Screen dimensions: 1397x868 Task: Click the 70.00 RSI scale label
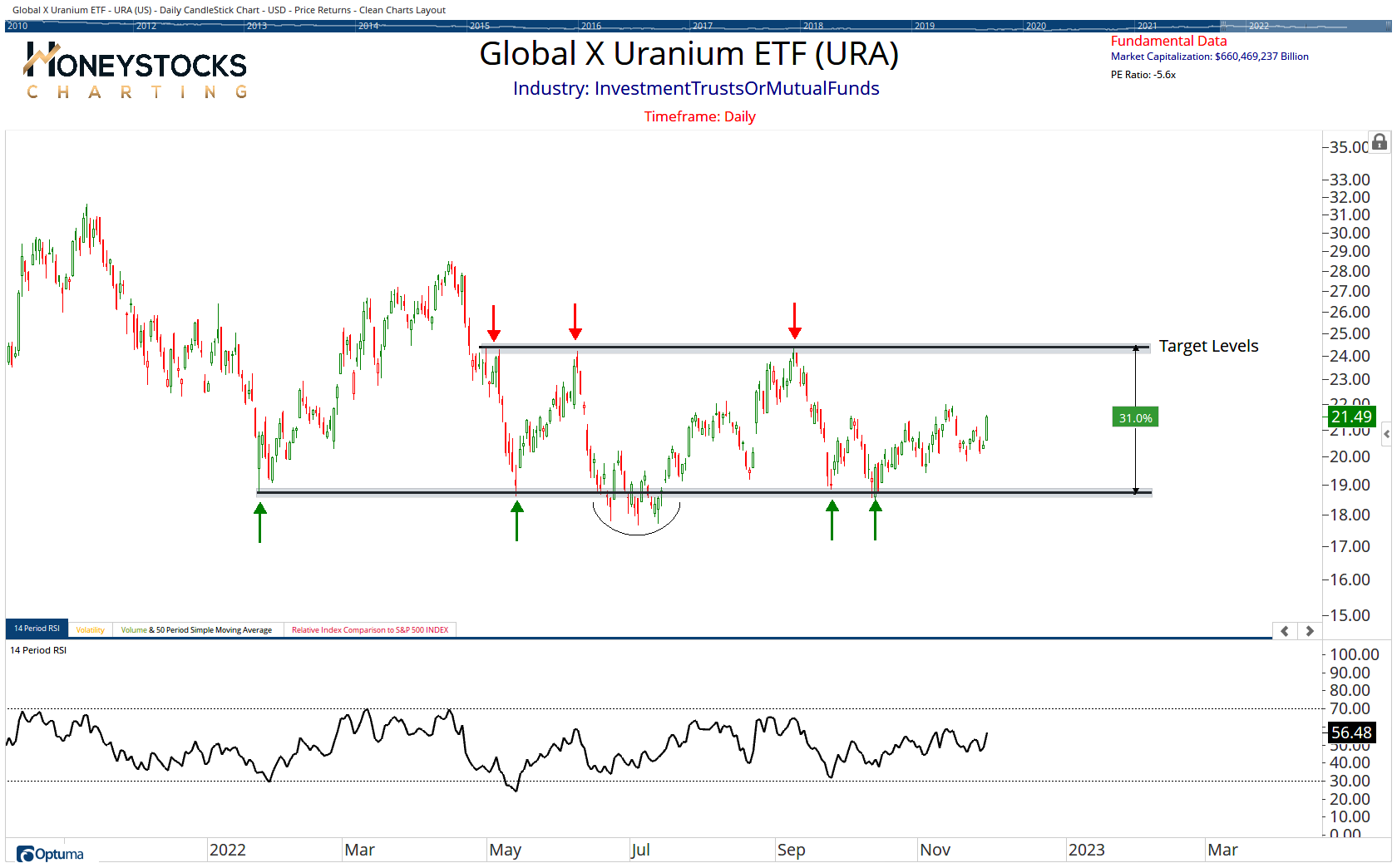[x=1350, y=708]
